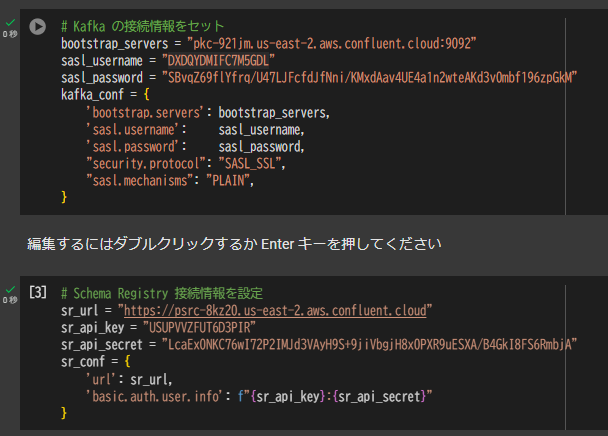Screen dimensions: 608x436
Task: Click the closing brace of kafka_conf
Action: click(64, 197)
